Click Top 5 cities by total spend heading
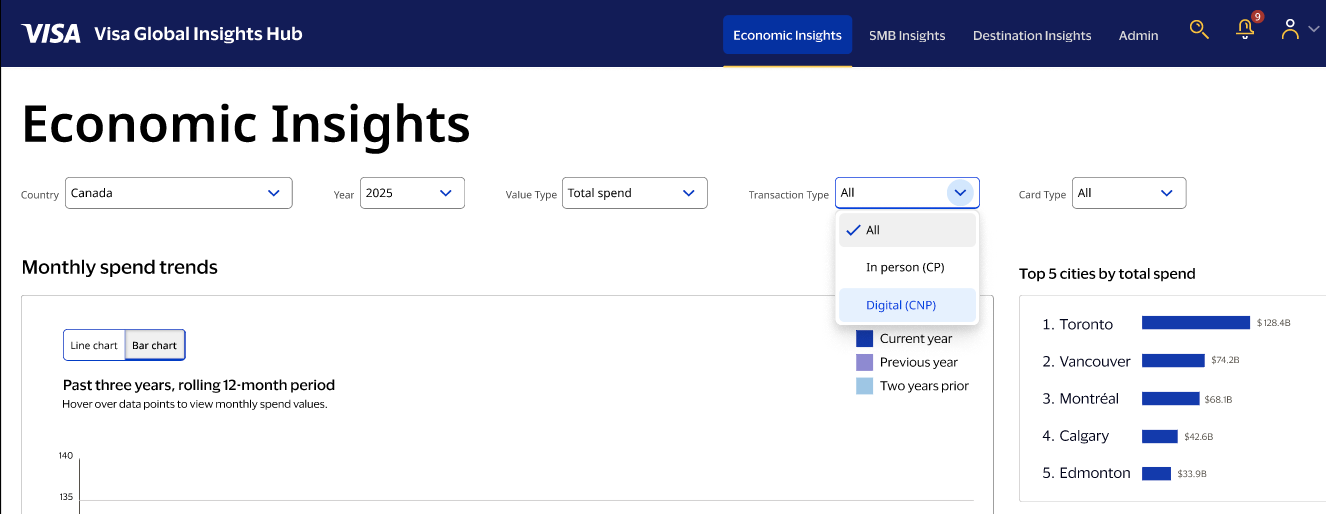Screen dimensions: 1326x514 coord(1107,274)
